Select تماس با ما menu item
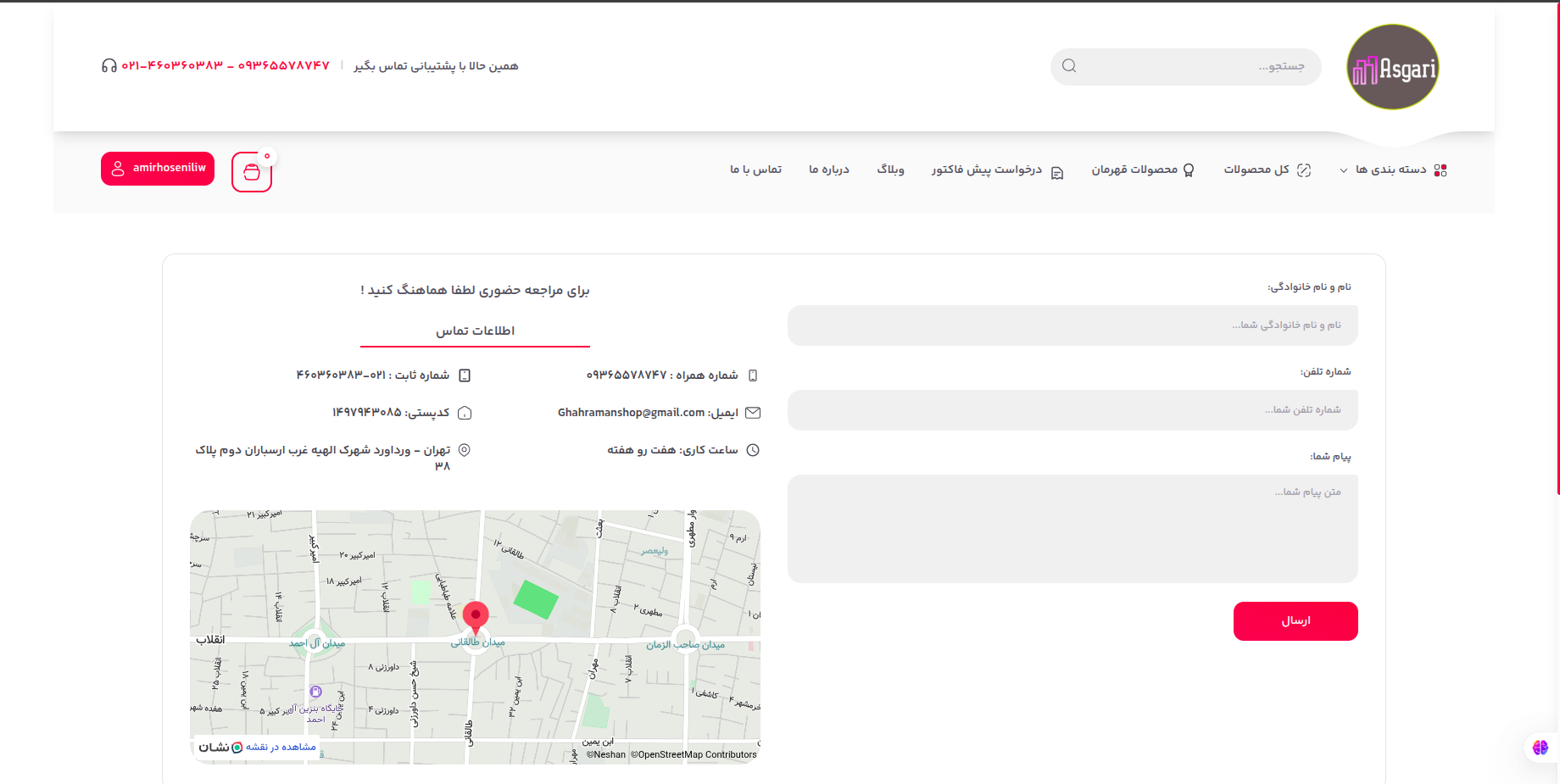 point(755,170)
